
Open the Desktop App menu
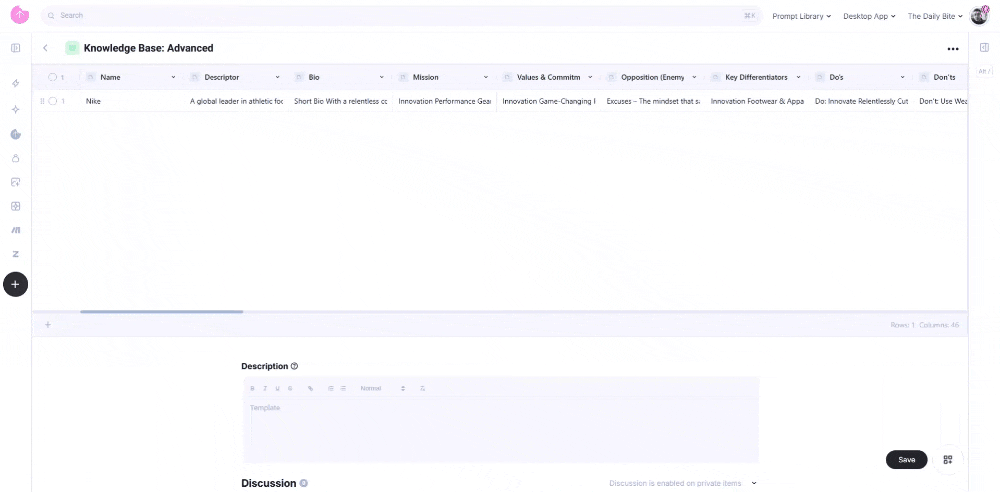tap(869, 16)
